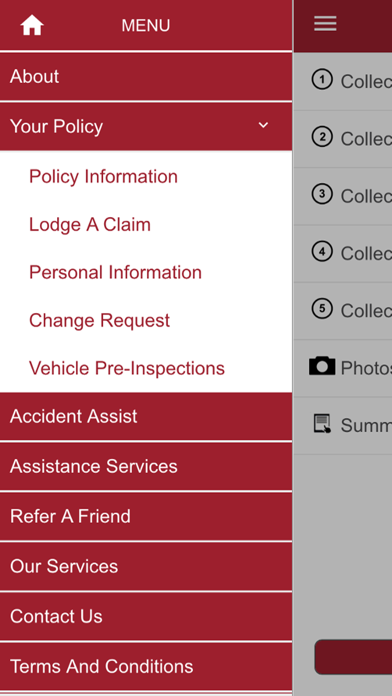Click the camera icon beside Photos

pyautogui.click(x=322, y=366)
